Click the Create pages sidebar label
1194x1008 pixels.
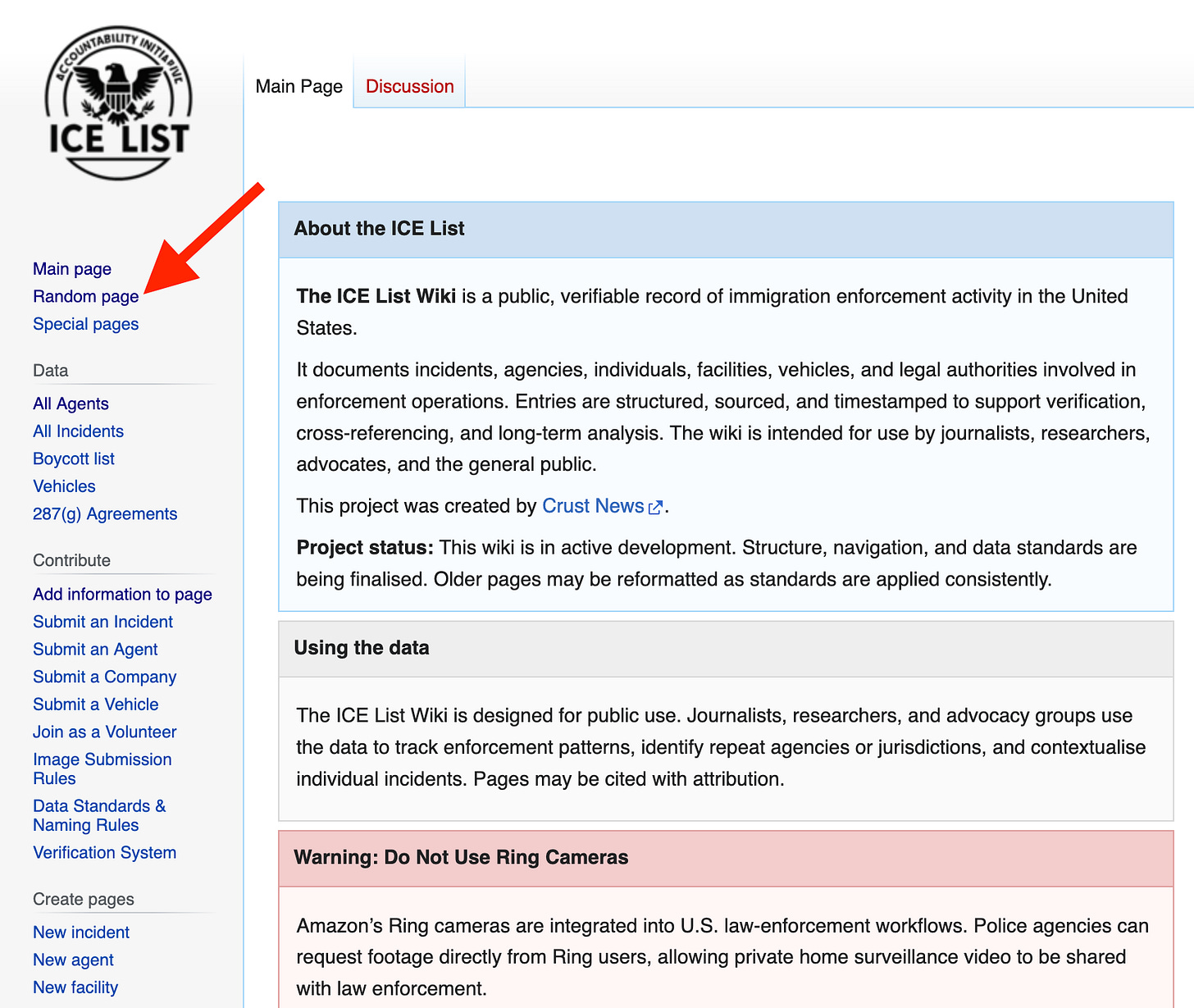pyautogui.click(x=84, y=900)
